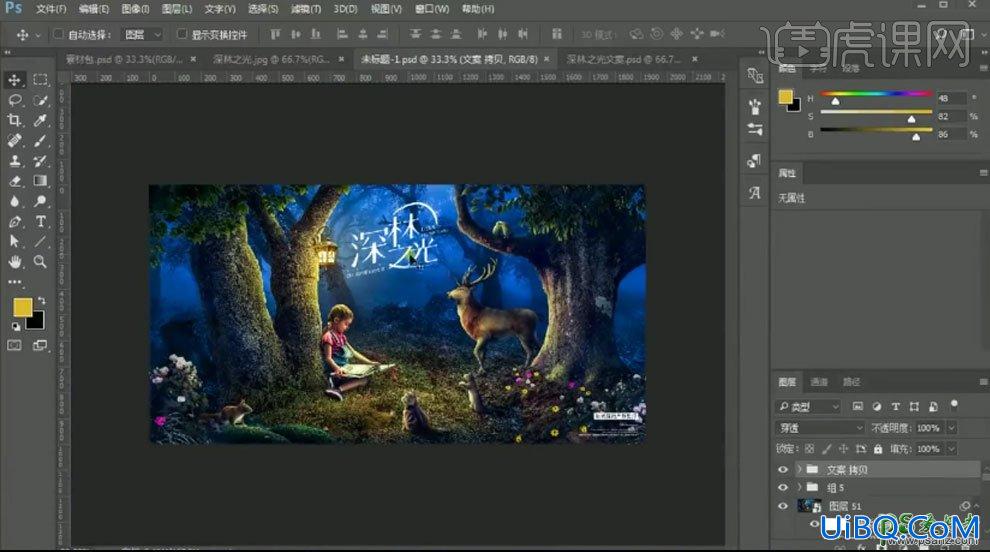Screen dimensions: 990x552
Task: Expand the 组 5 group
Action: [799, 488]
